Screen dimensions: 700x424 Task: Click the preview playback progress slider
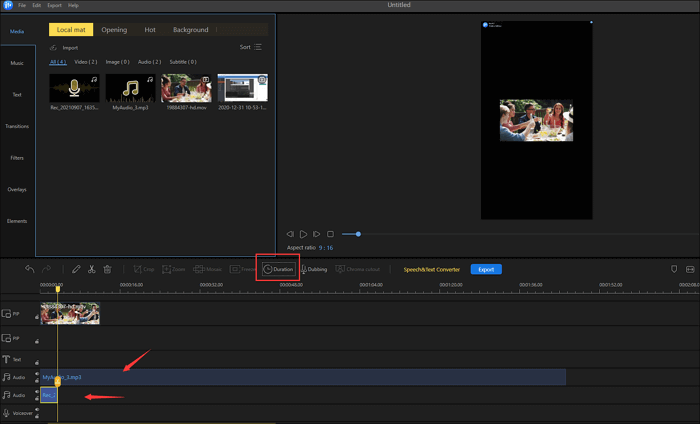tap(358, 234)
